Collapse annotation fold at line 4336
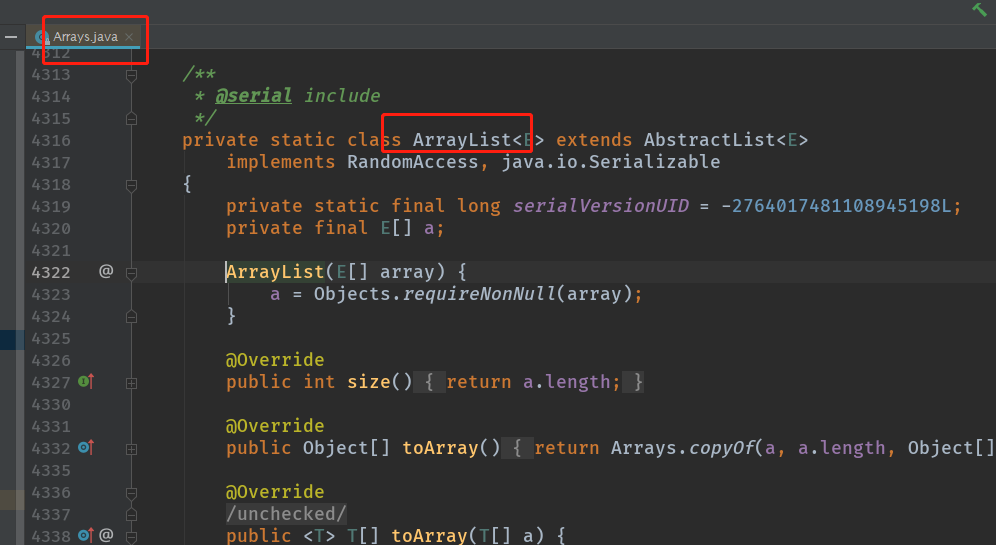 pos(131,493)
